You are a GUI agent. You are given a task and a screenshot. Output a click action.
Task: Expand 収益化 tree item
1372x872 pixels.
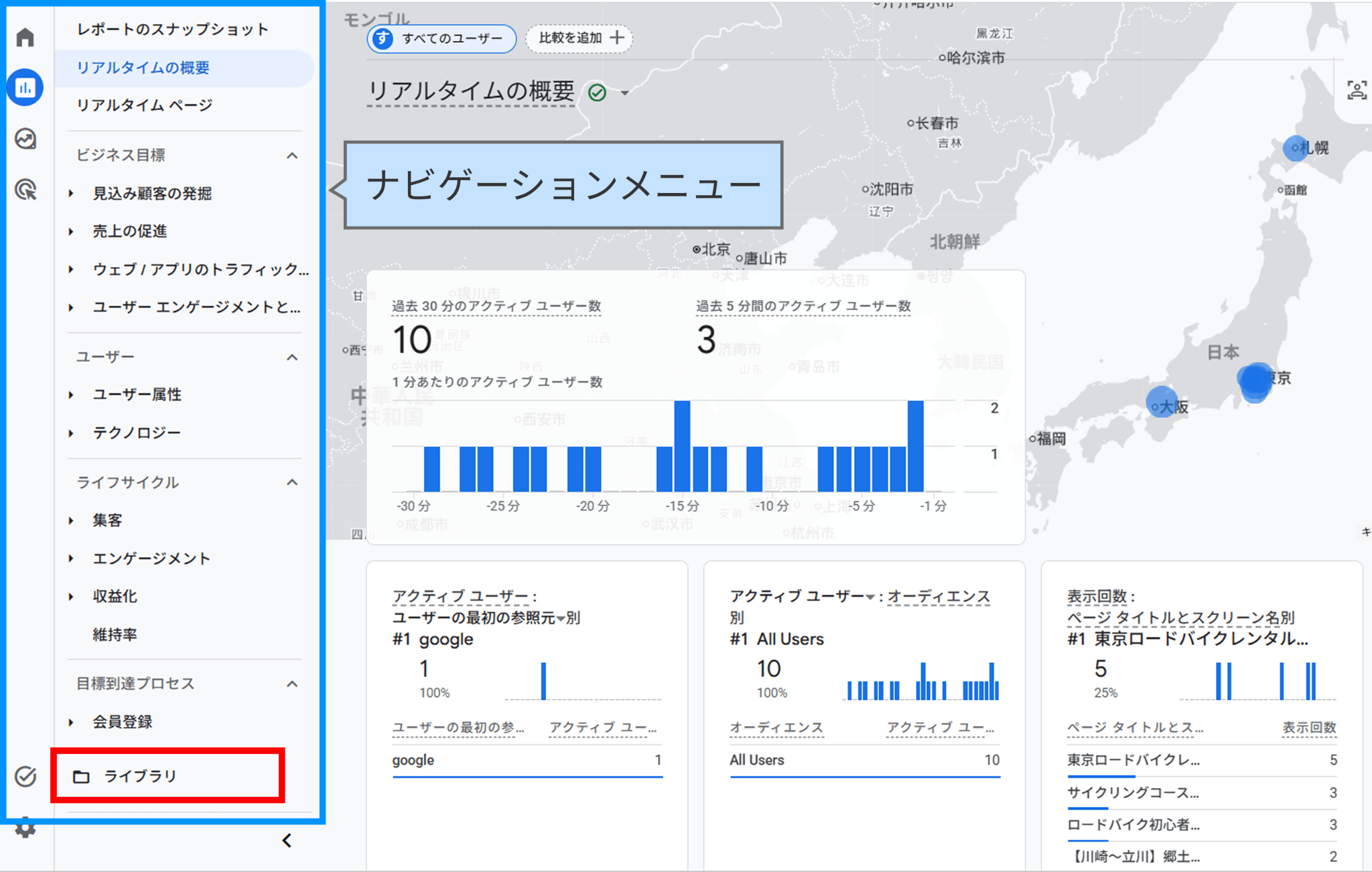coord(71,597)
